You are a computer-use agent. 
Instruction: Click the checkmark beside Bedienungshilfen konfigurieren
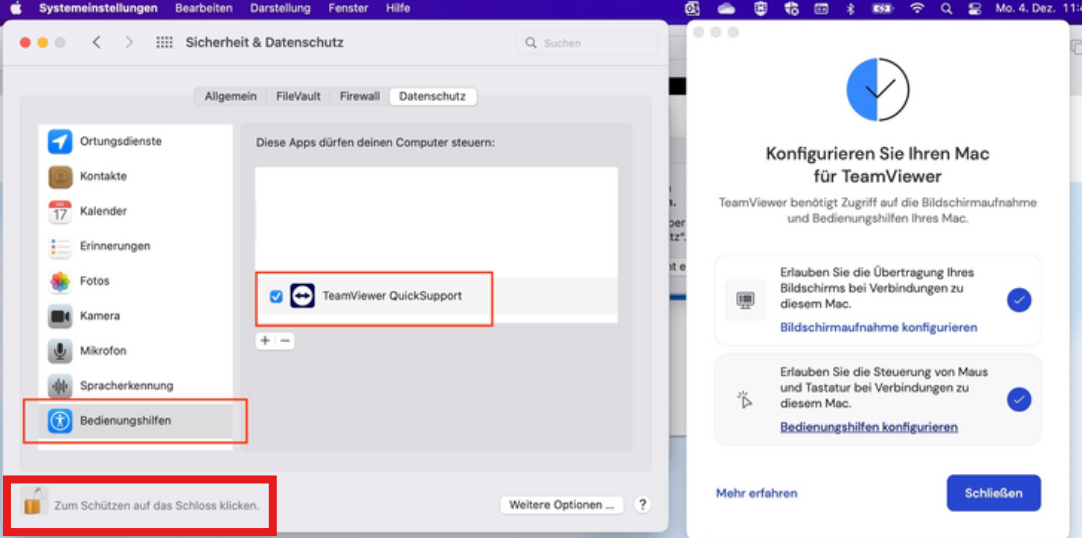click(x=1019, y=399)
